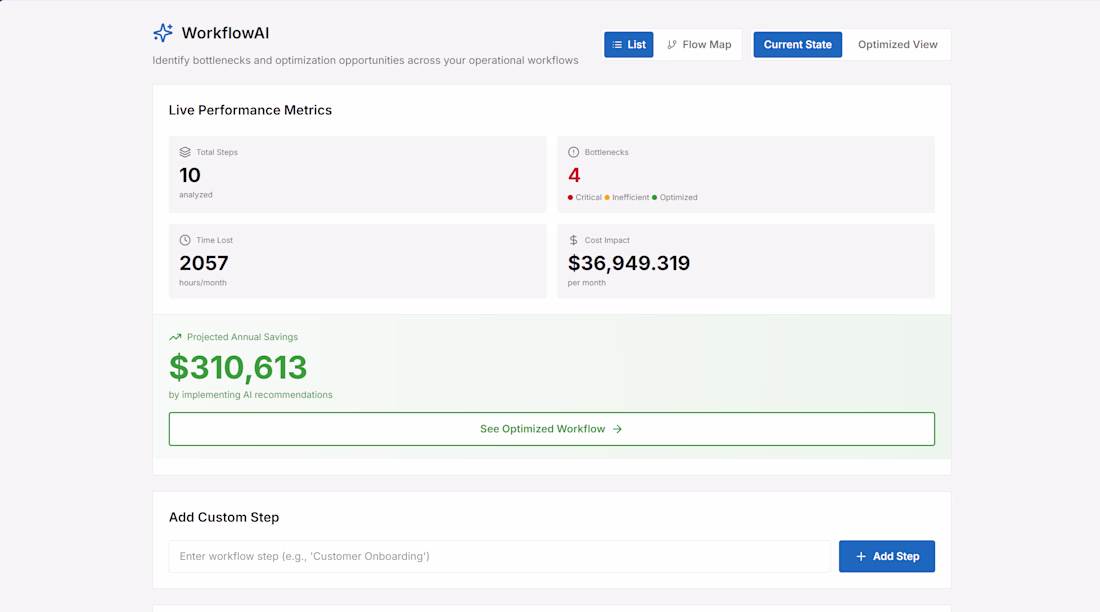1100x612 pixels.
Task: Click the green Optimized legend dot
Action: click(655, 197)
